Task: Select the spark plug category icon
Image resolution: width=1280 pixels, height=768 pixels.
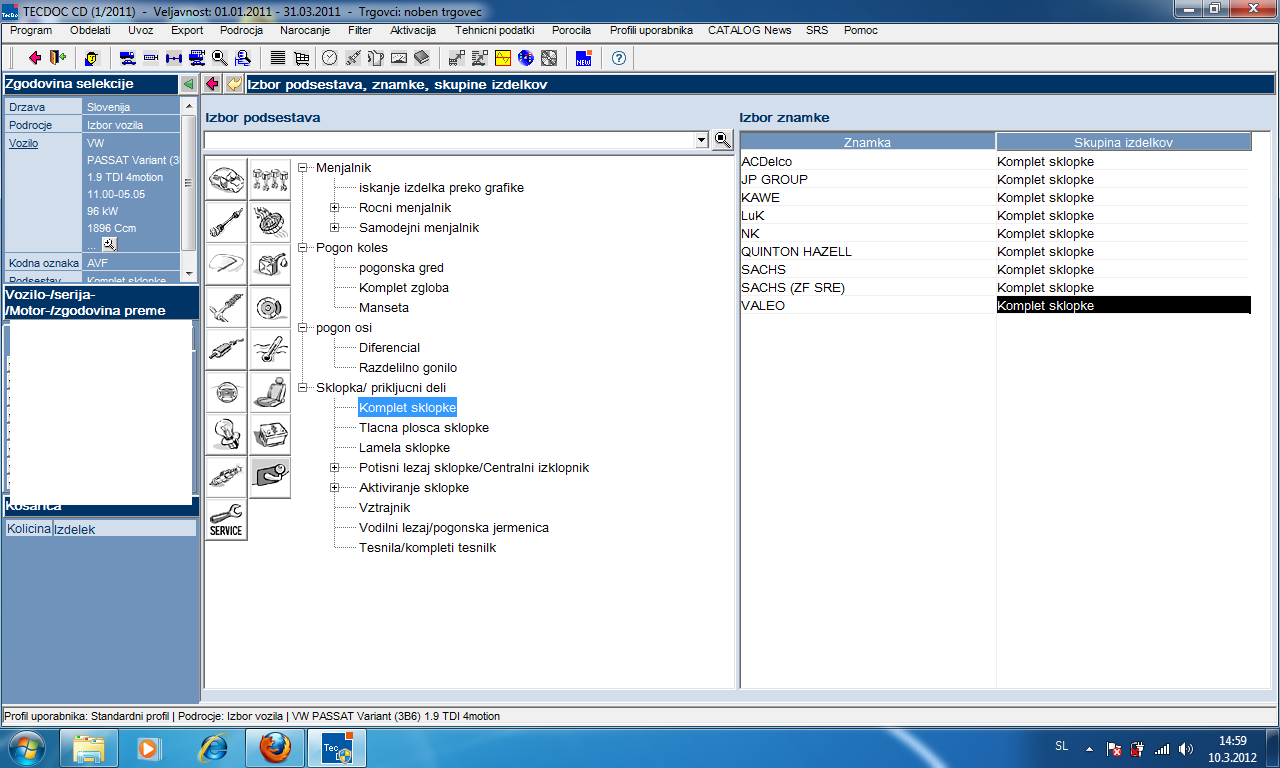Action: (226, 477)
